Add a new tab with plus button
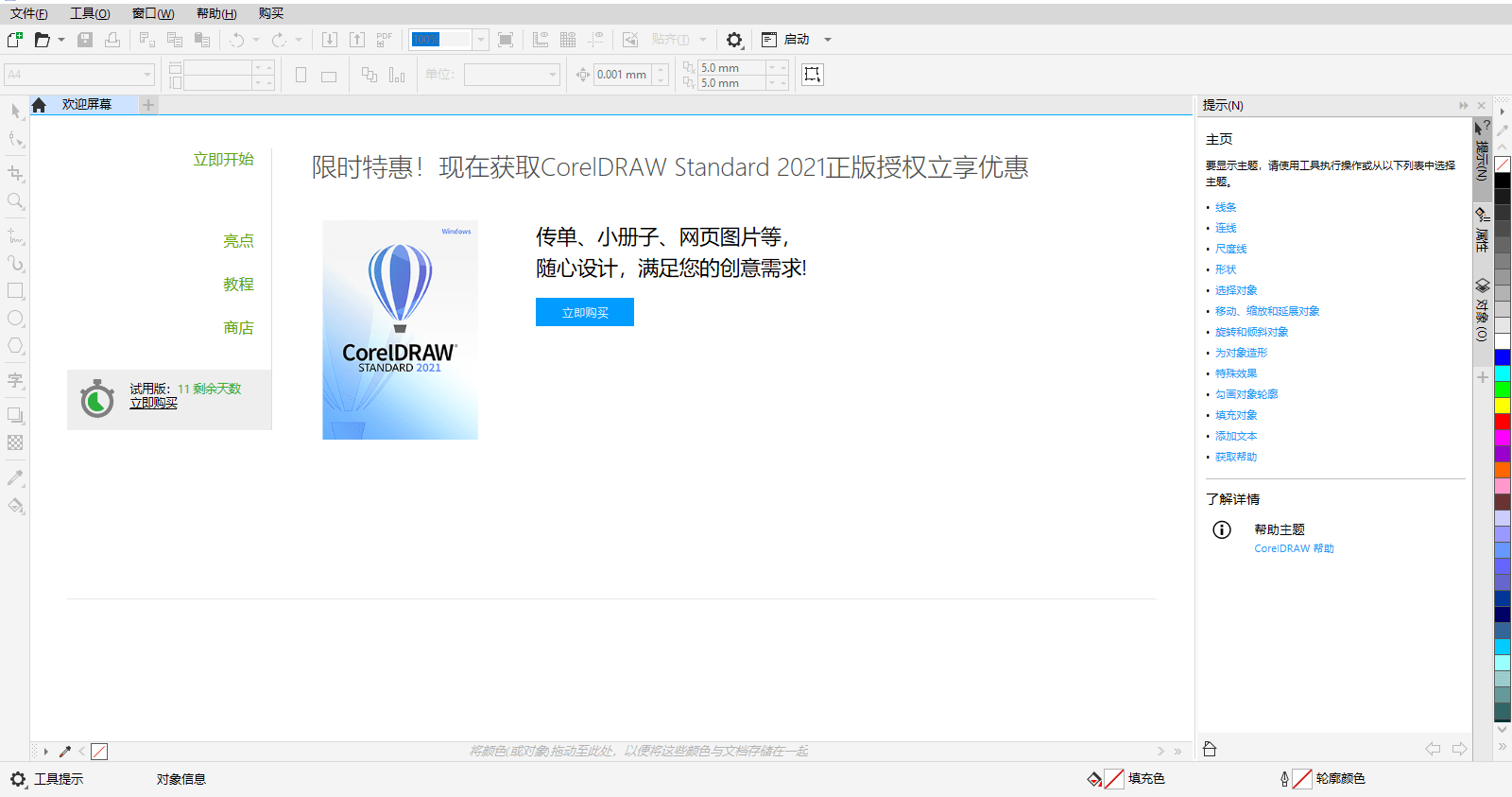The width and height of the screenshot is (1512, 797). point(148,105)
